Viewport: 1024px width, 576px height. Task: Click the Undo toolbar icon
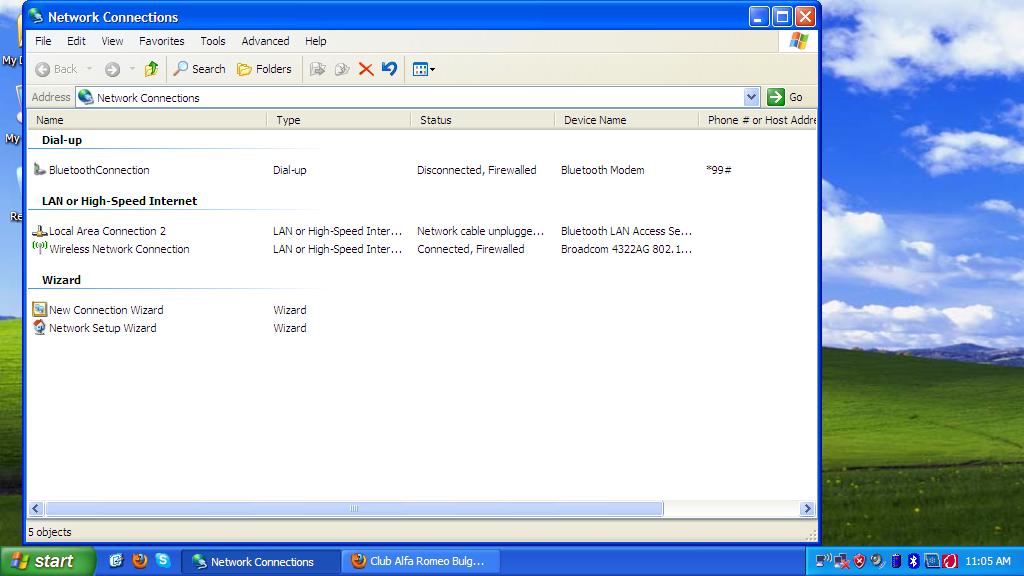point(390,69)
